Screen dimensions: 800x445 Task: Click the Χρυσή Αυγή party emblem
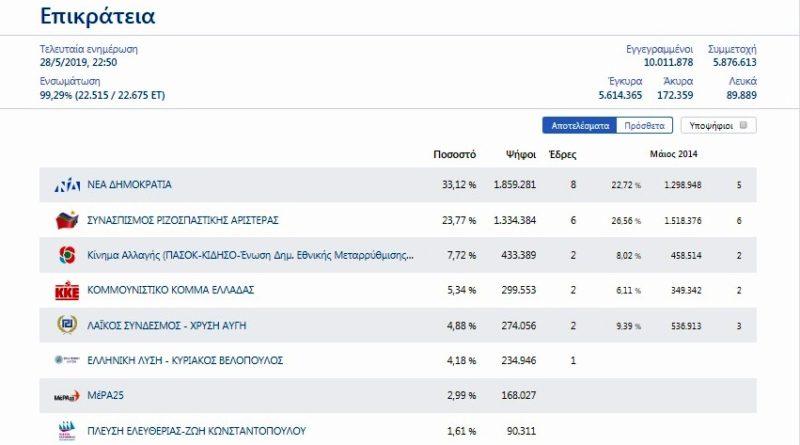(66, 325)
